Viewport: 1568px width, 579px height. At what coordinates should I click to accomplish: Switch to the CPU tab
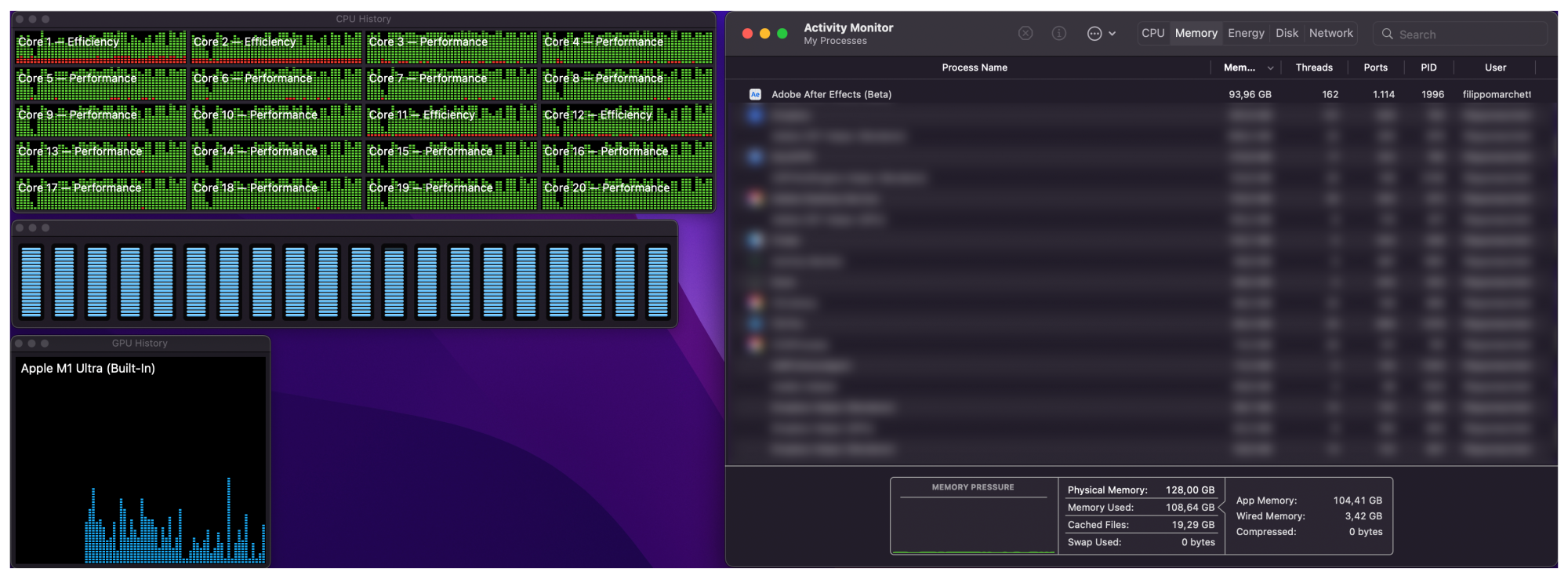pyautogui.click(x=1153, y=33)
